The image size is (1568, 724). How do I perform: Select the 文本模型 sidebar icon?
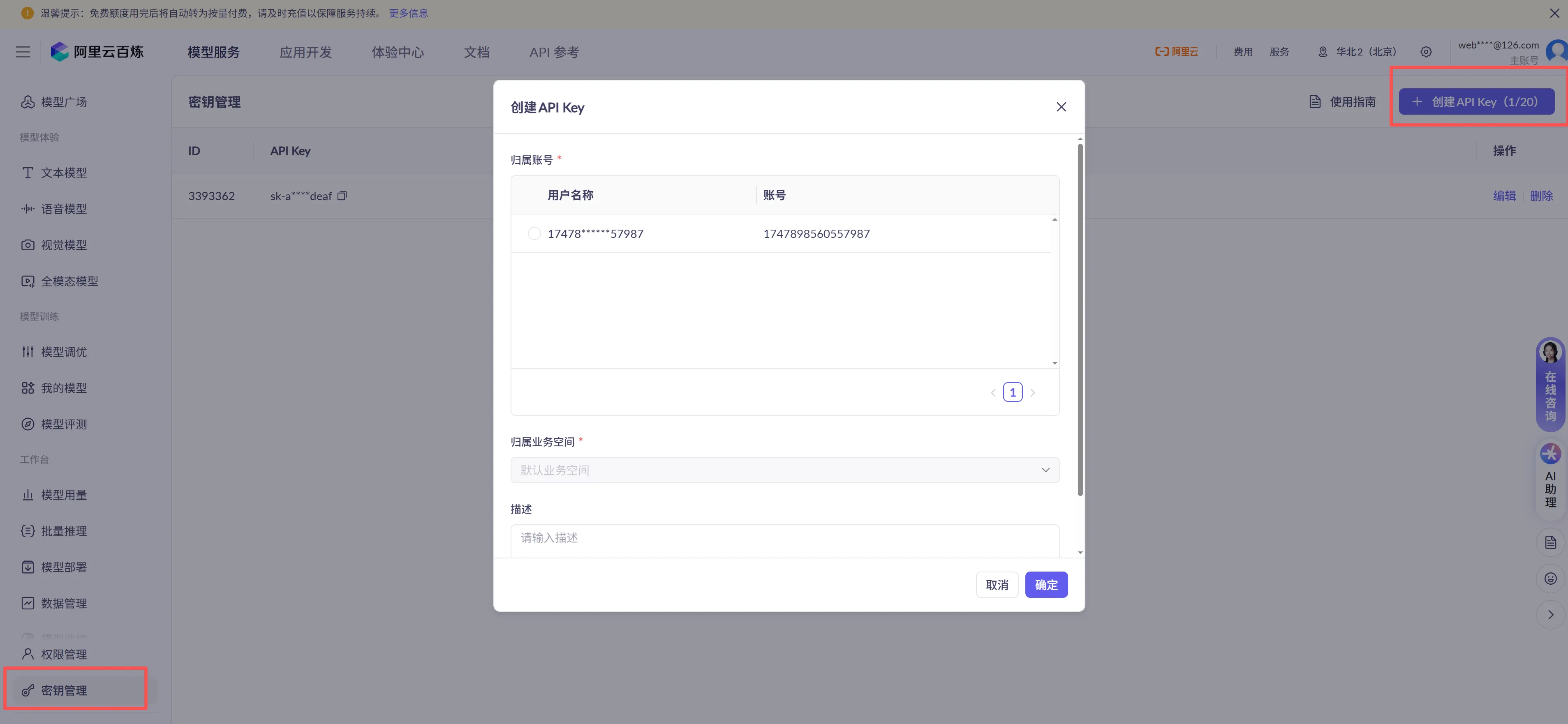click(28, 172)
